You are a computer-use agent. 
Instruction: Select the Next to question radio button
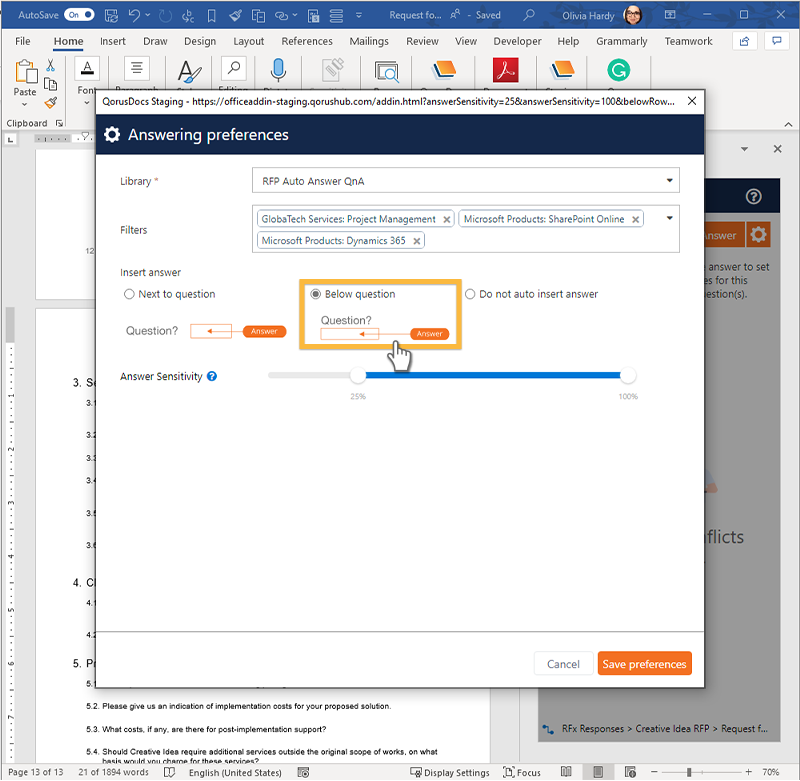(129, 294)
